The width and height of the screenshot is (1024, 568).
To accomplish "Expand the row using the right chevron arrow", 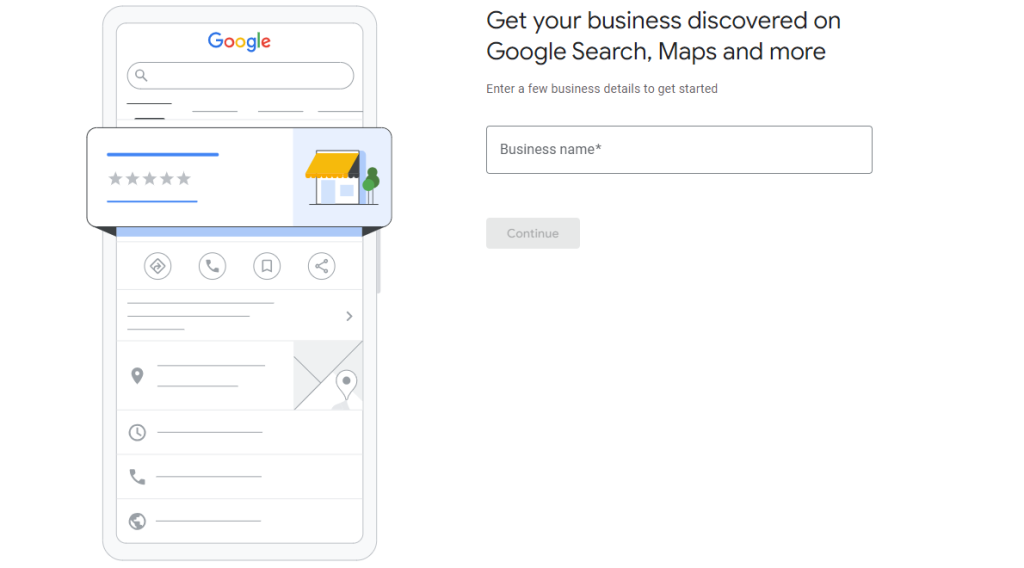I will coord(349,316).
